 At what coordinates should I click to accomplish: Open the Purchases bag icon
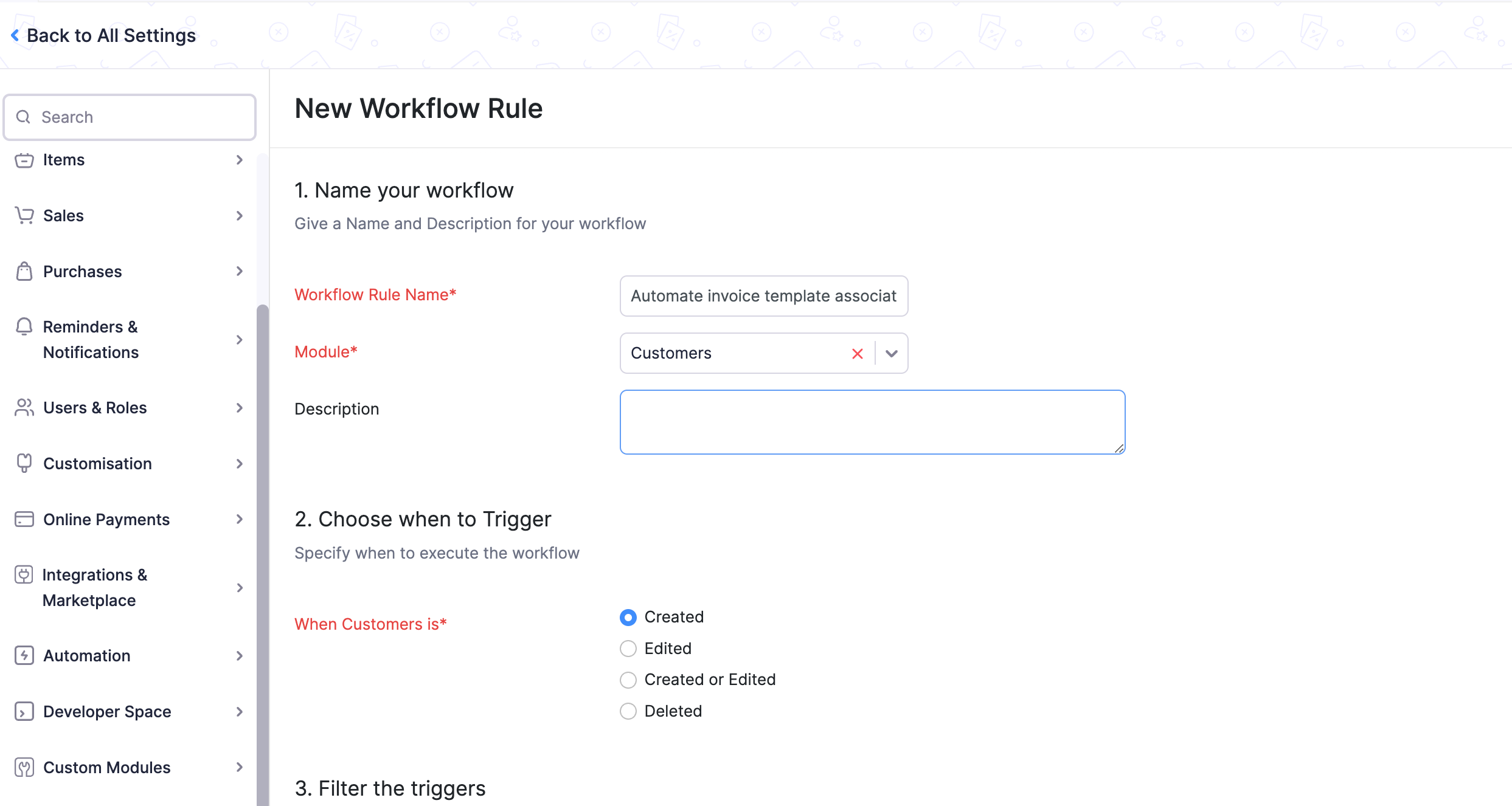point(24,271)
